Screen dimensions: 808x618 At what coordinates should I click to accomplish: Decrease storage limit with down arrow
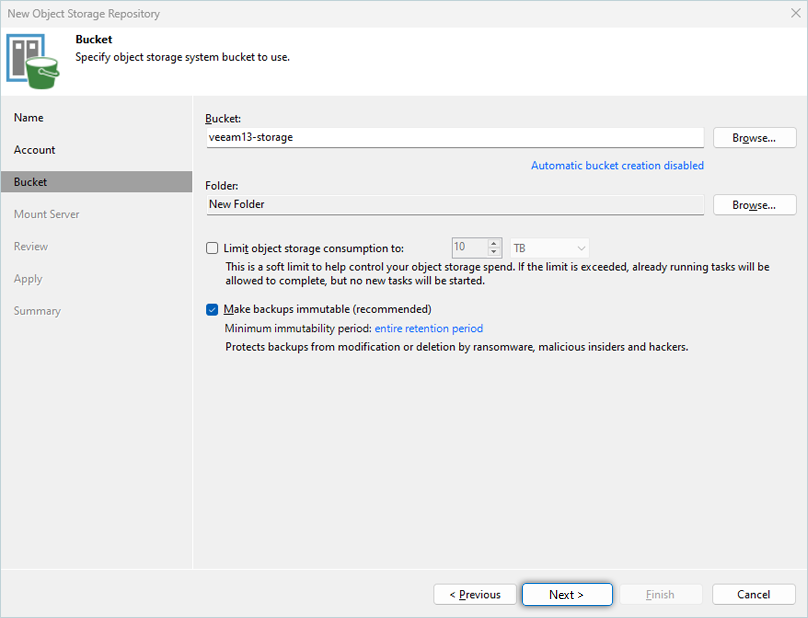tap(494, 252)
